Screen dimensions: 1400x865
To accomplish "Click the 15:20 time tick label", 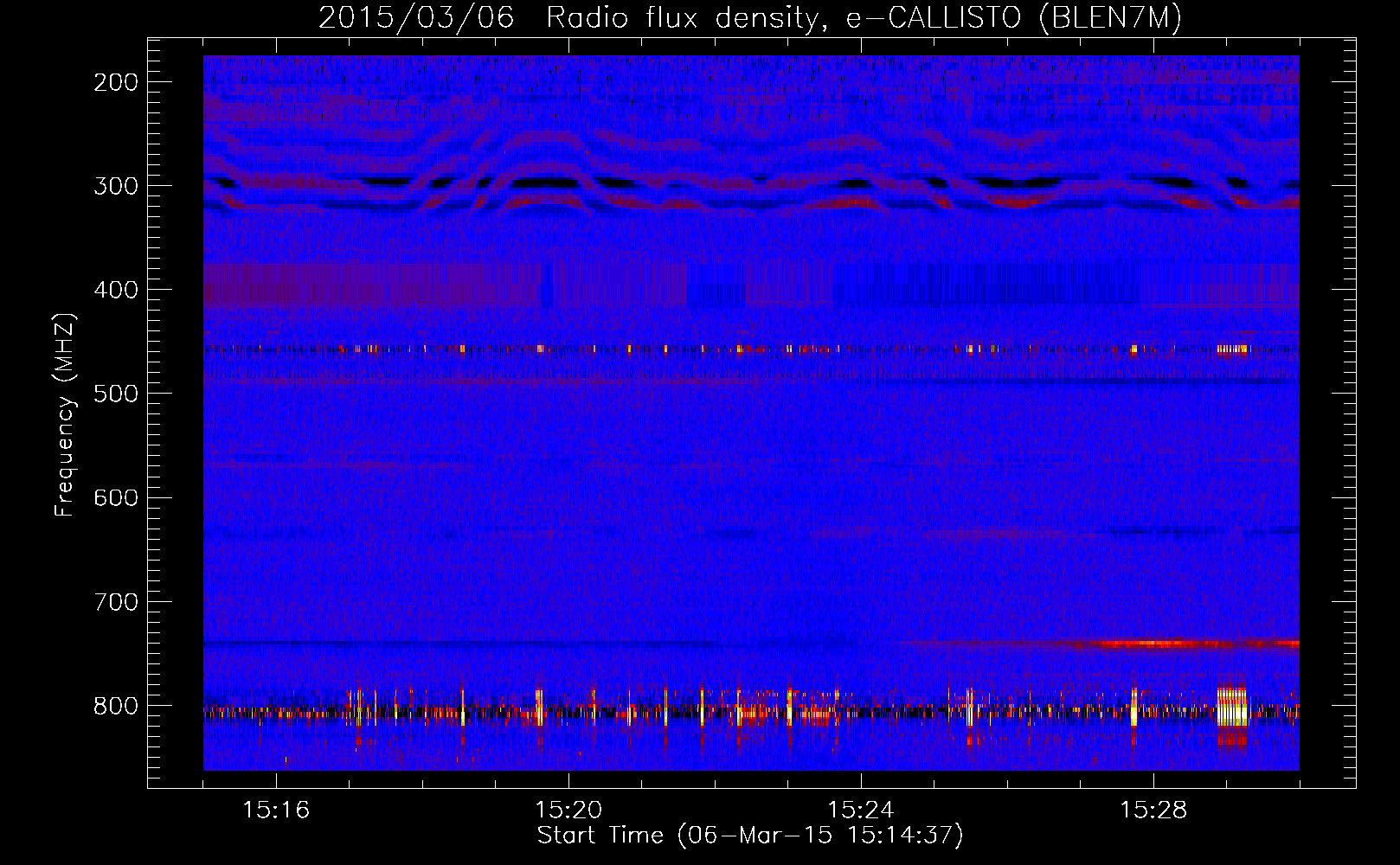I will tap(568, 811).
